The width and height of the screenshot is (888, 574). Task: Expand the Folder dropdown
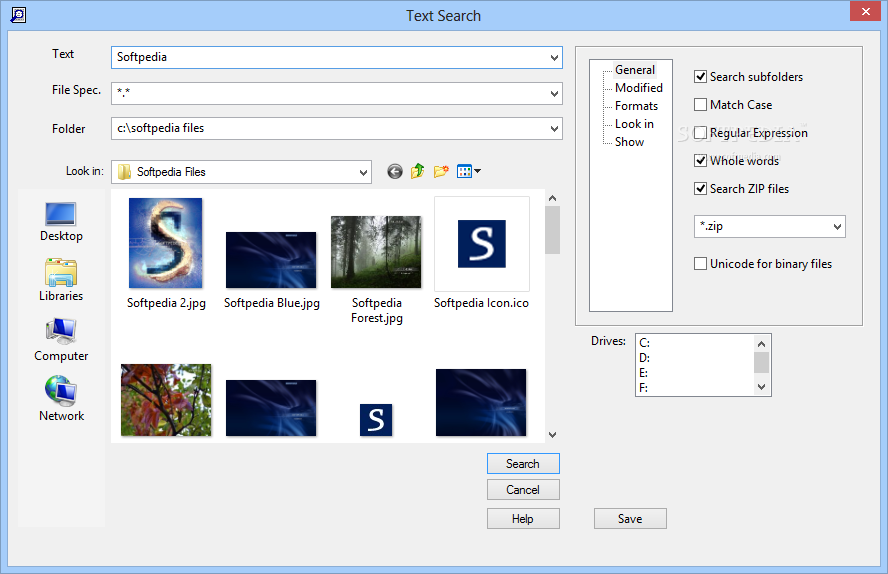click(554, 128)
